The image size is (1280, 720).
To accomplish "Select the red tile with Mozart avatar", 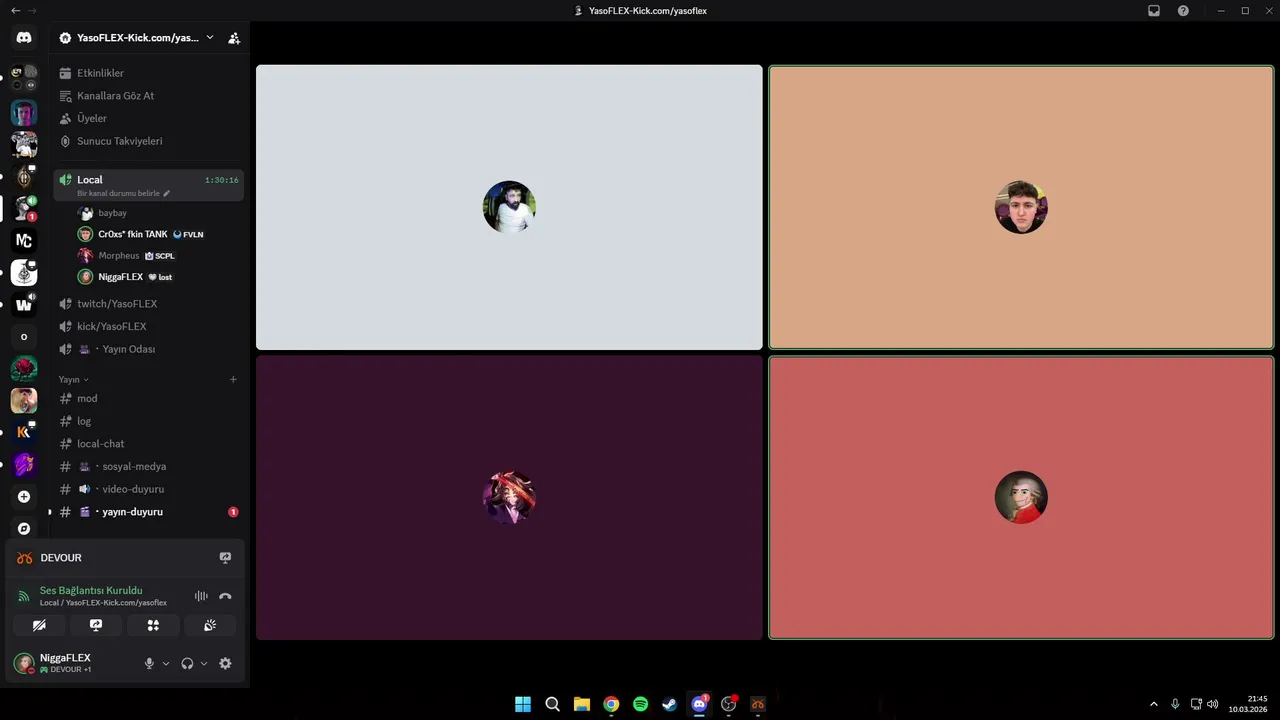I will point(1021,497).
